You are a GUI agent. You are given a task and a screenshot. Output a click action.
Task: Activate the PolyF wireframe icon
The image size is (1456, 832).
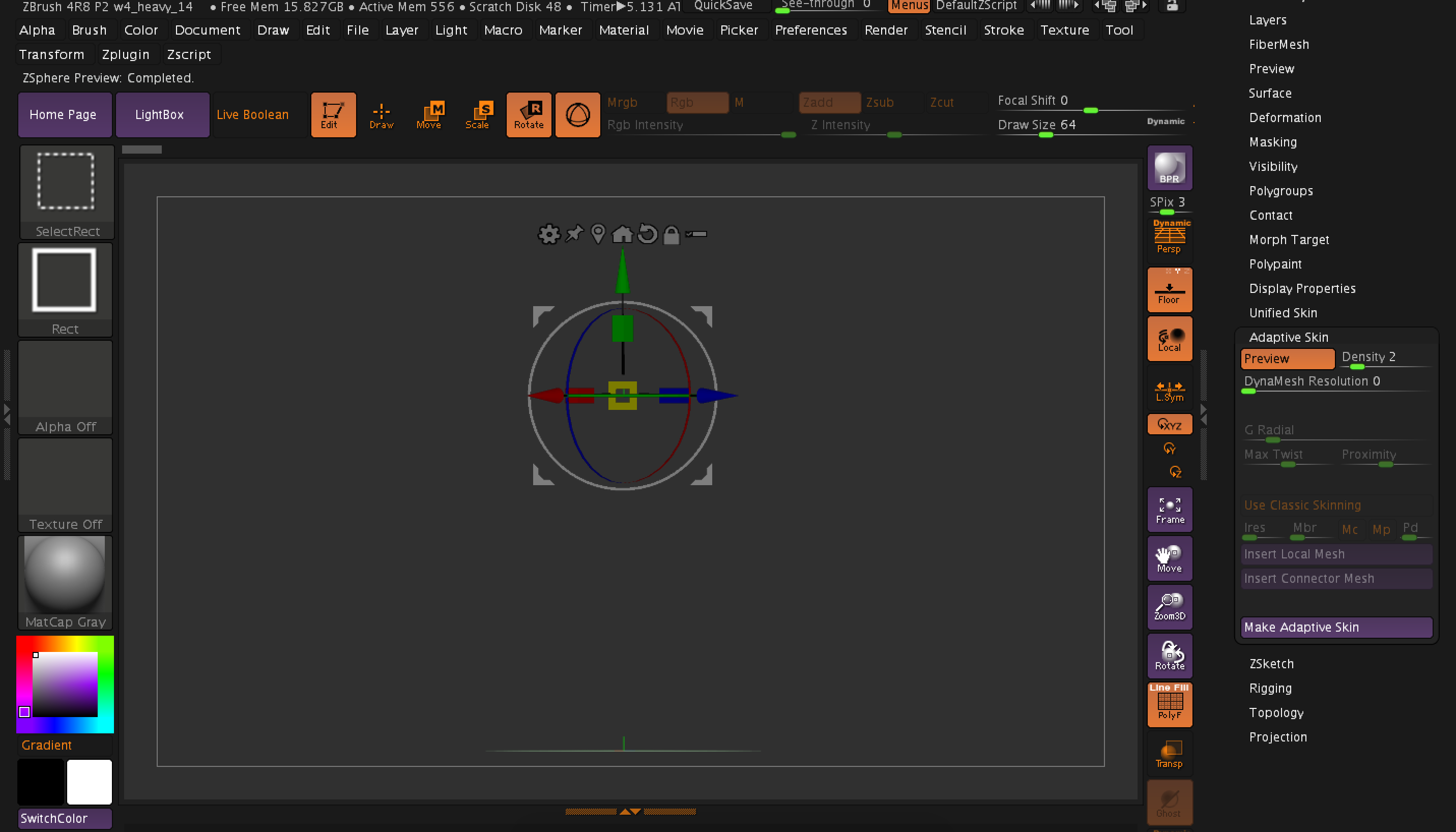[x=1170, y=704]
